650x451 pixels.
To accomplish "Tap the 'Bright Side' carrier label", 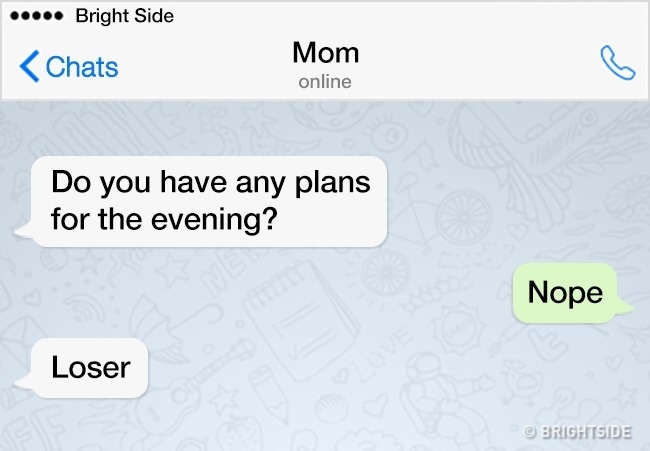I will 124,16.
